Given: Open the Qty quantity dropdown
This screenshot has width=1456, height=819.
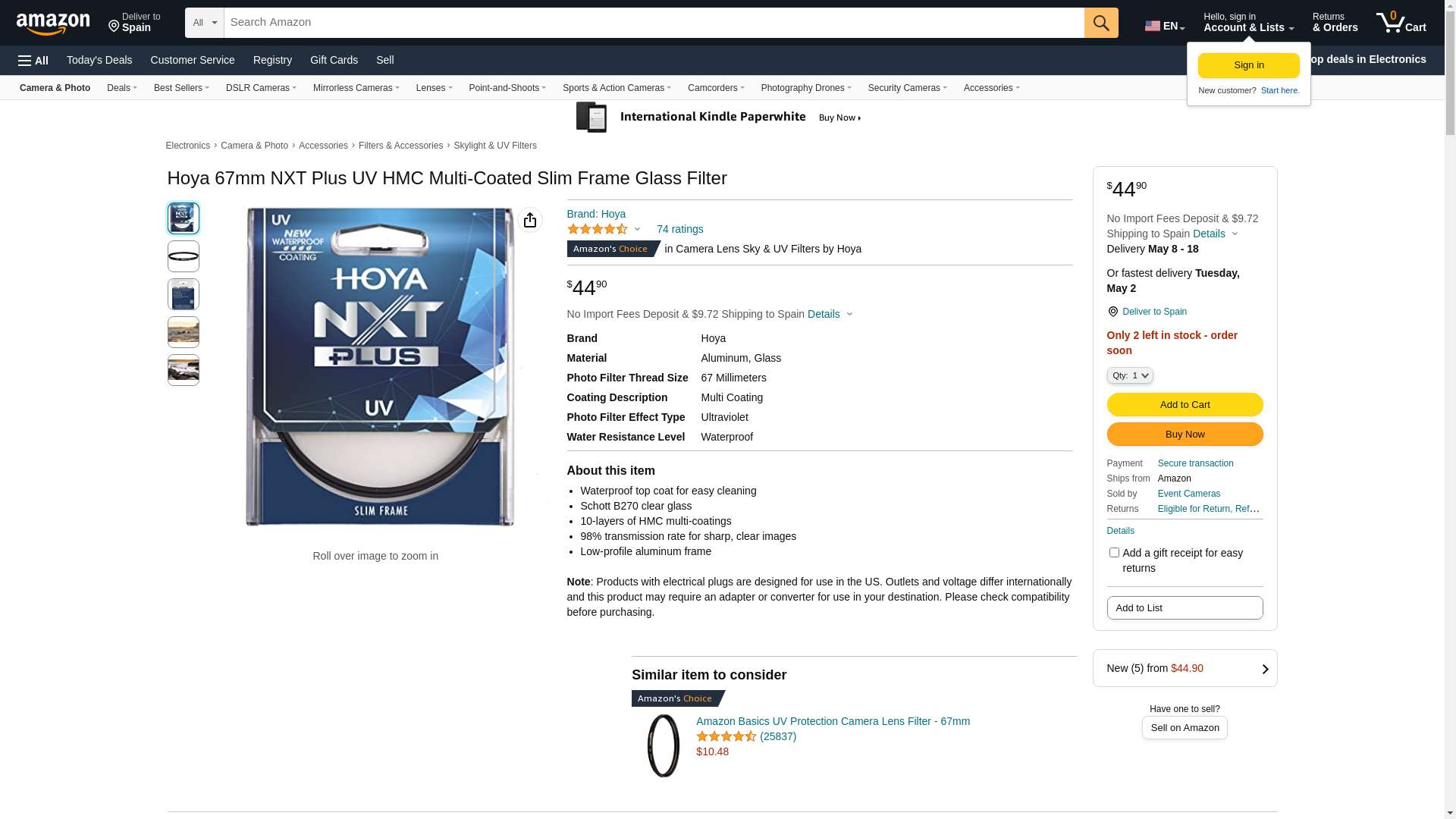Looking at the screenshot, I should pyautogui.click(x=1130, y=375).
